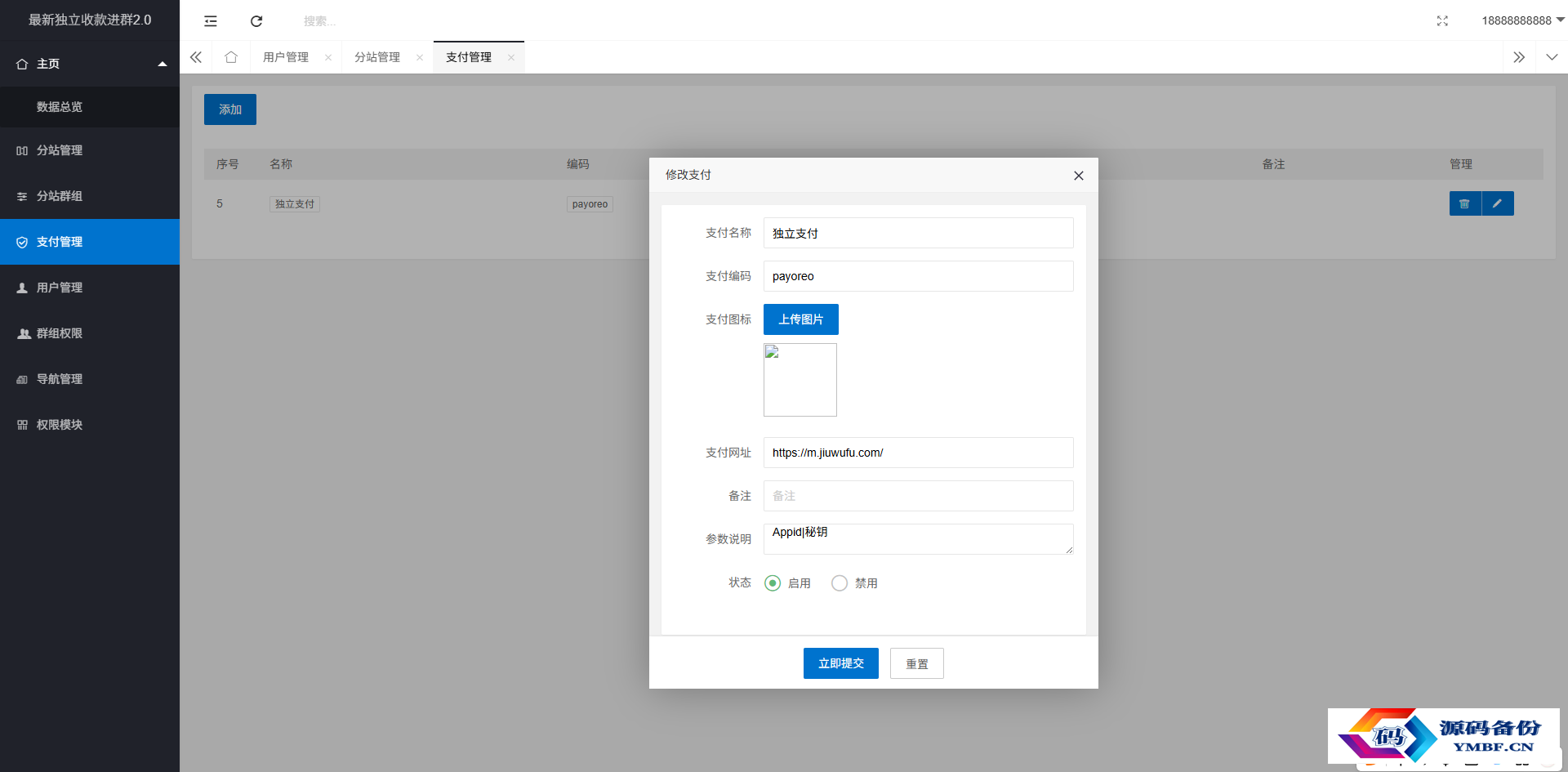1568x772 pixels.
Task: Open 数据总览 in sidebar
Action: pyautogui.click(x=90, y=107)
